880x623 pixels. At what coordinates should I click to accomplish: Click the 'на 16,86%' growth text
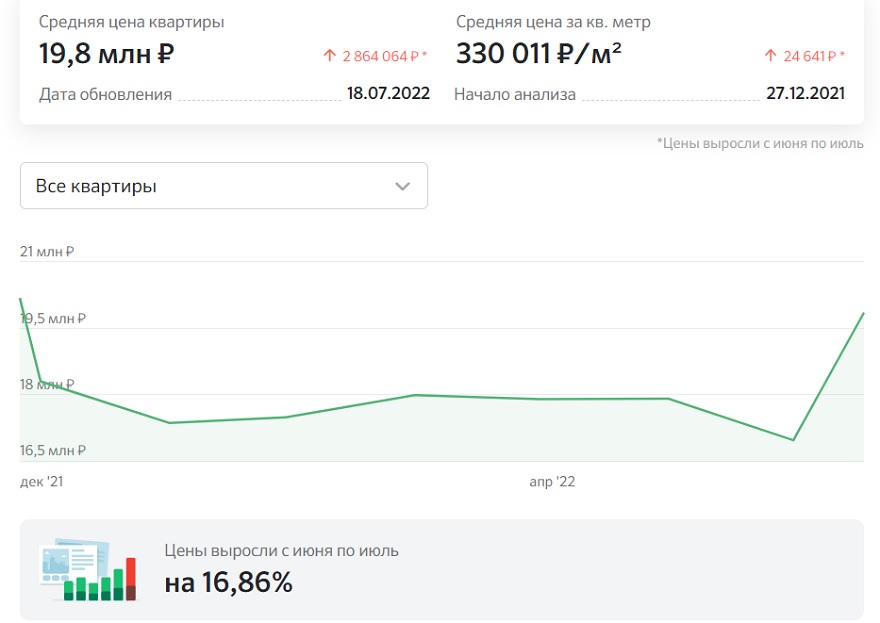(x=228, y=582)
